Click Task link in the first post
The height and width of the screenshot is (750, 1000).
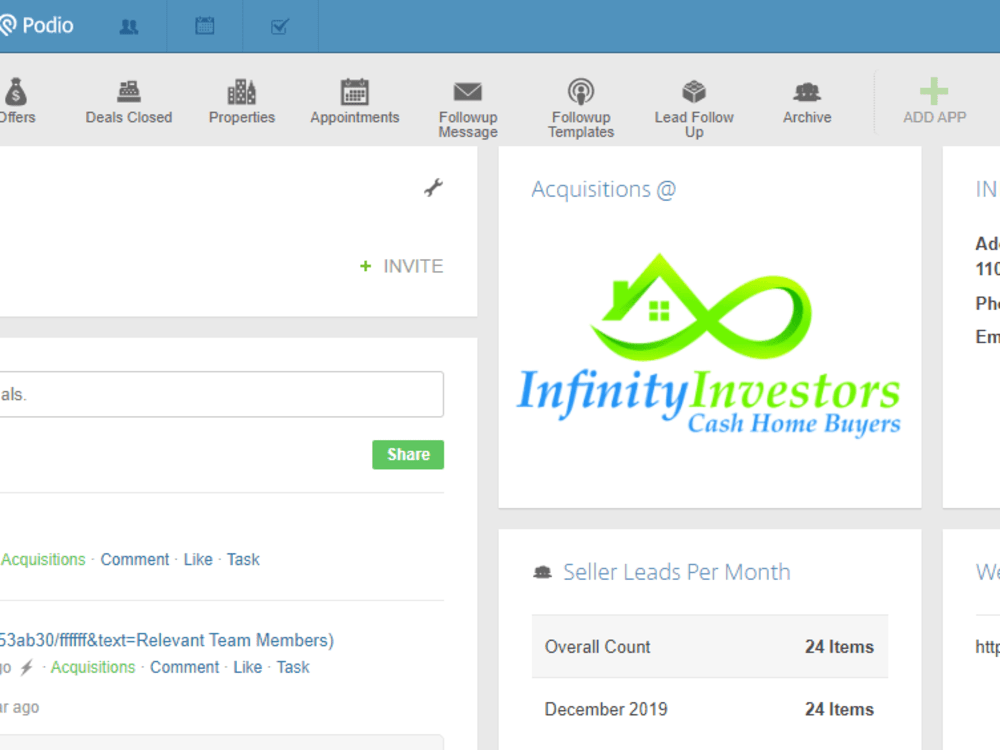tap(243, 559)
